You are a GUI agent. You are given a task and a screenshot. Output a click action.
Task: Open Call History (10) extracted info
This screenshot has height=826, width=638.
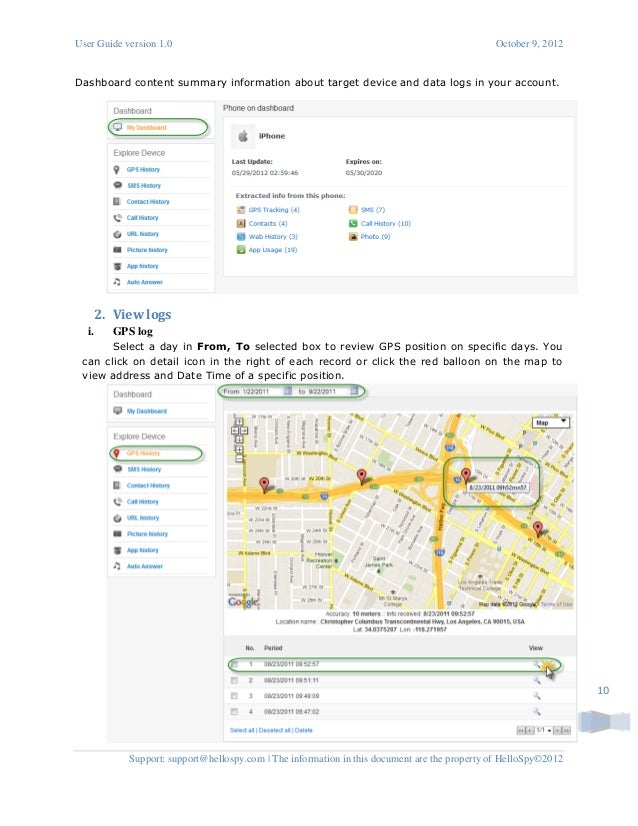click(x=385, y=223)
